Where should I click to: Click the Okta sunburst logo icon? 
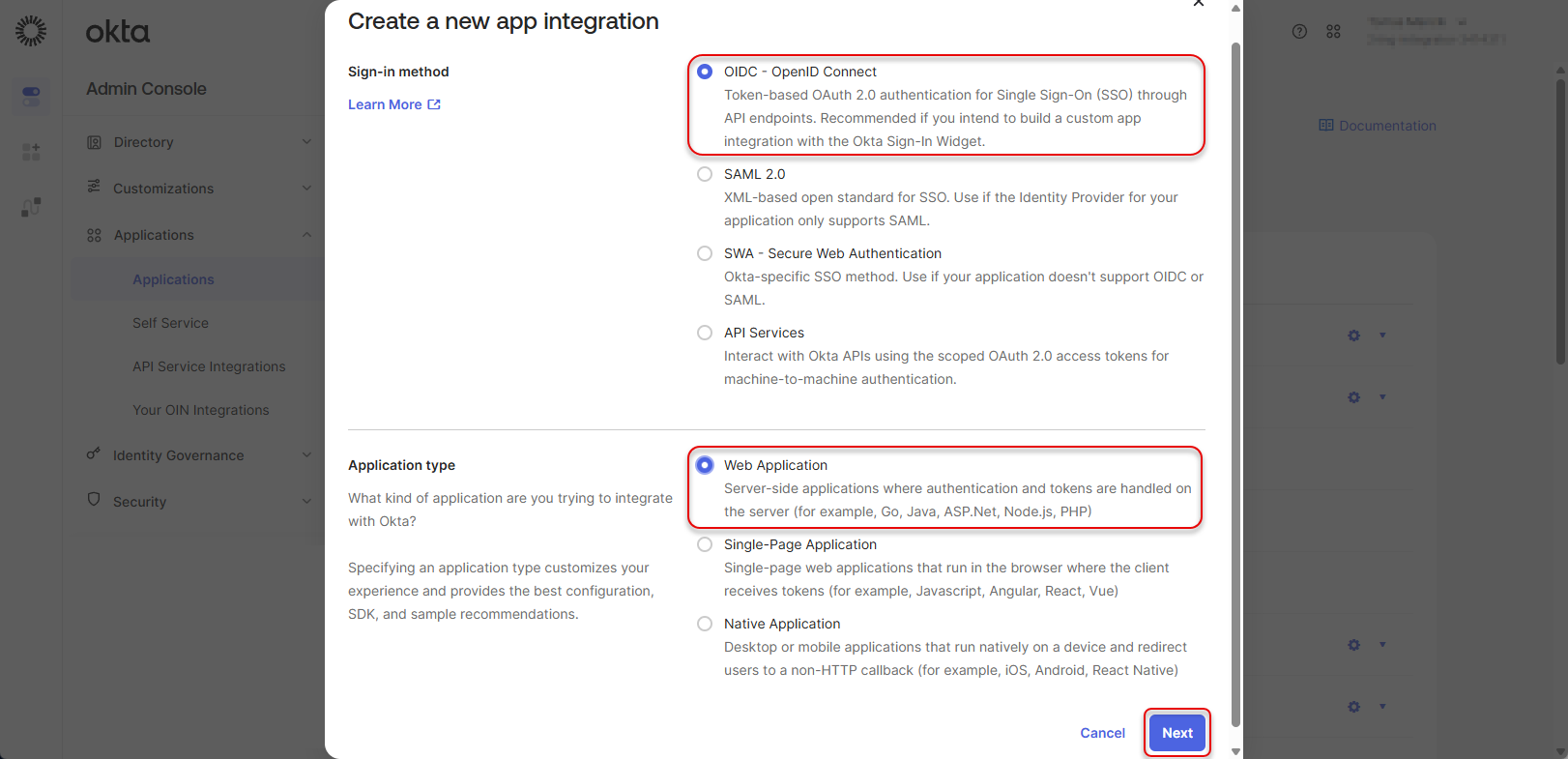(x=31, y=31)
